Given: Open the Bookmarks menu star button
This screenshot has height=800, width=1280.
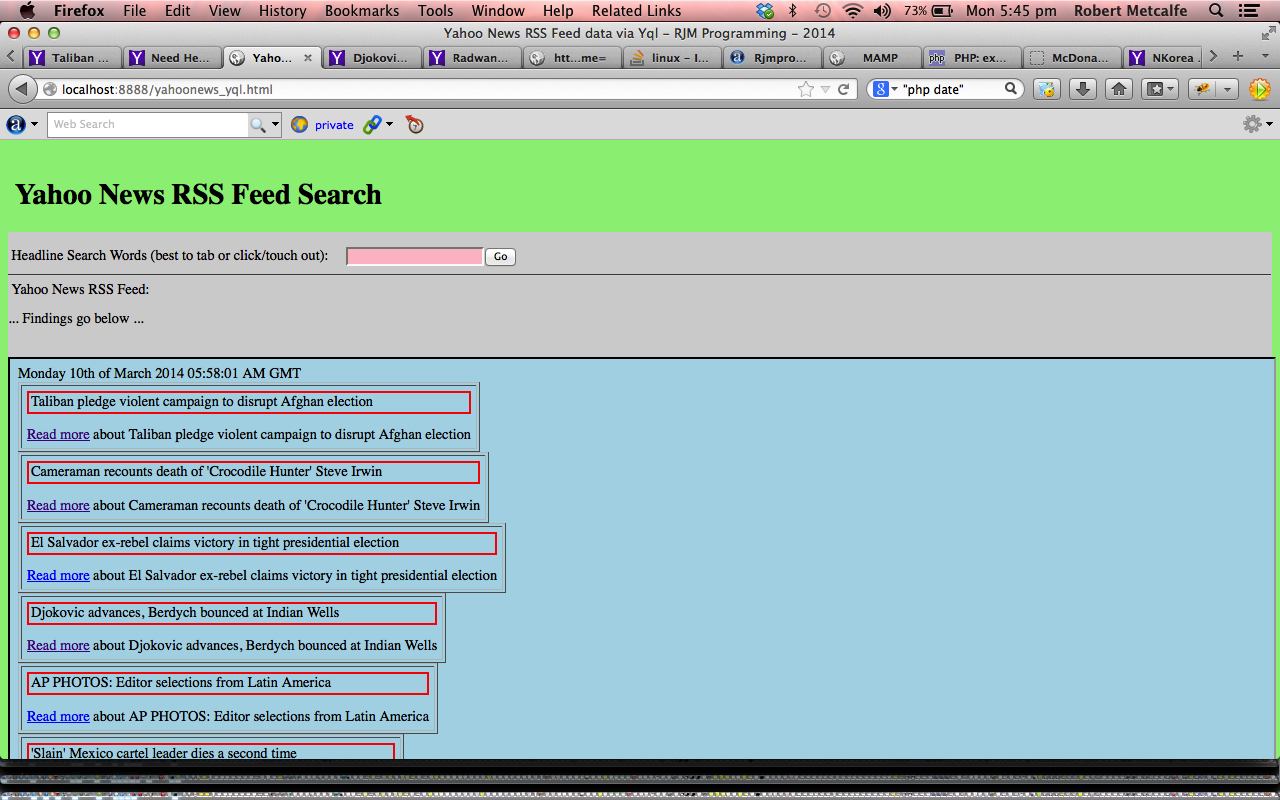Looking at the screenshot, I should (1159, 89).
